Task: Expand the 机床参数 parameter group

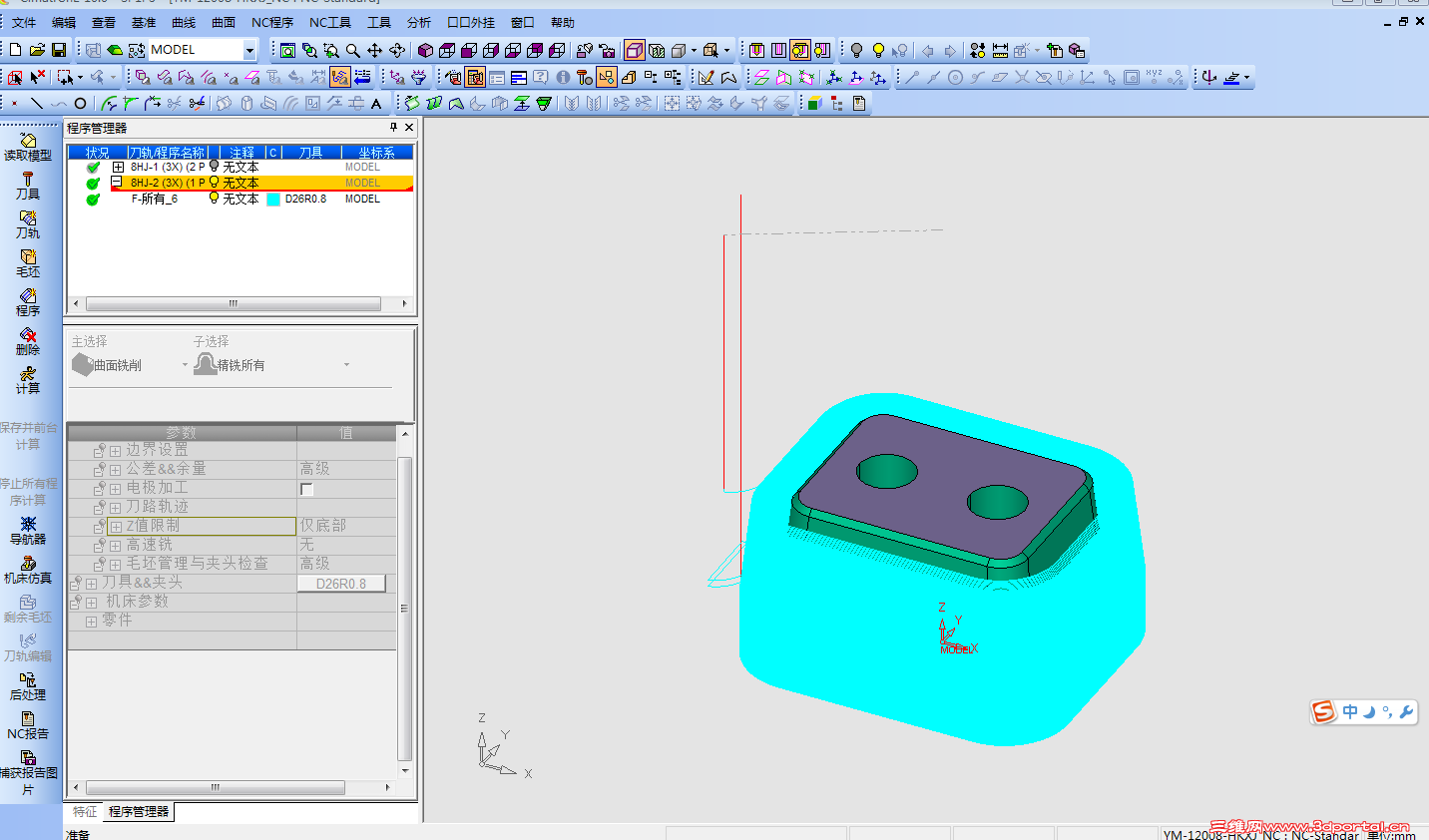Action: click(x=91, y=603)
